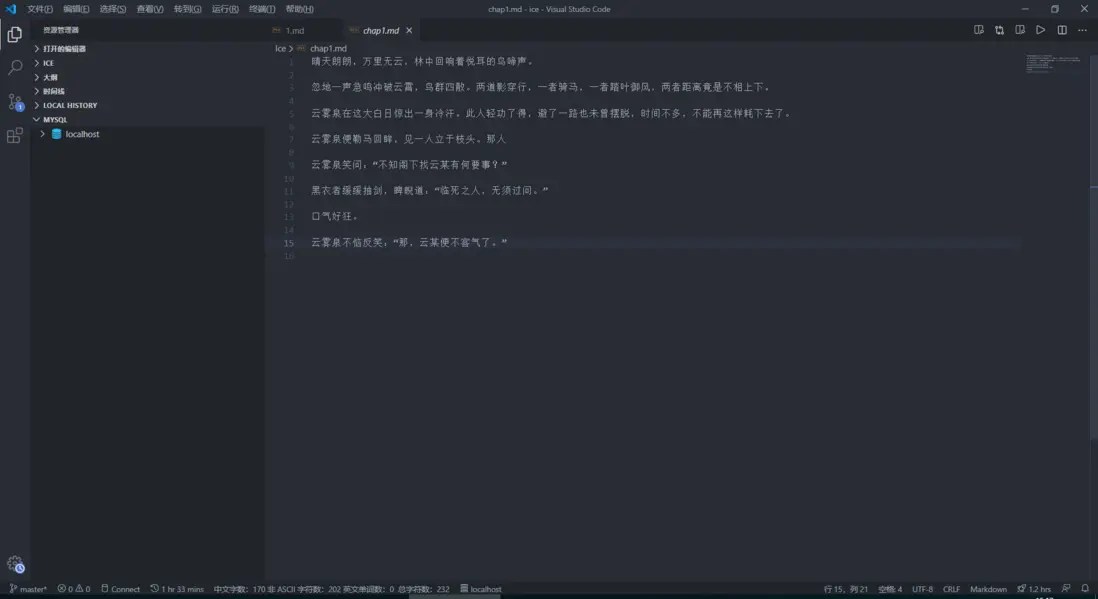1098x599 pixels.
Task: Click the notifications bell in status bar
Action: pos(1085,588)
